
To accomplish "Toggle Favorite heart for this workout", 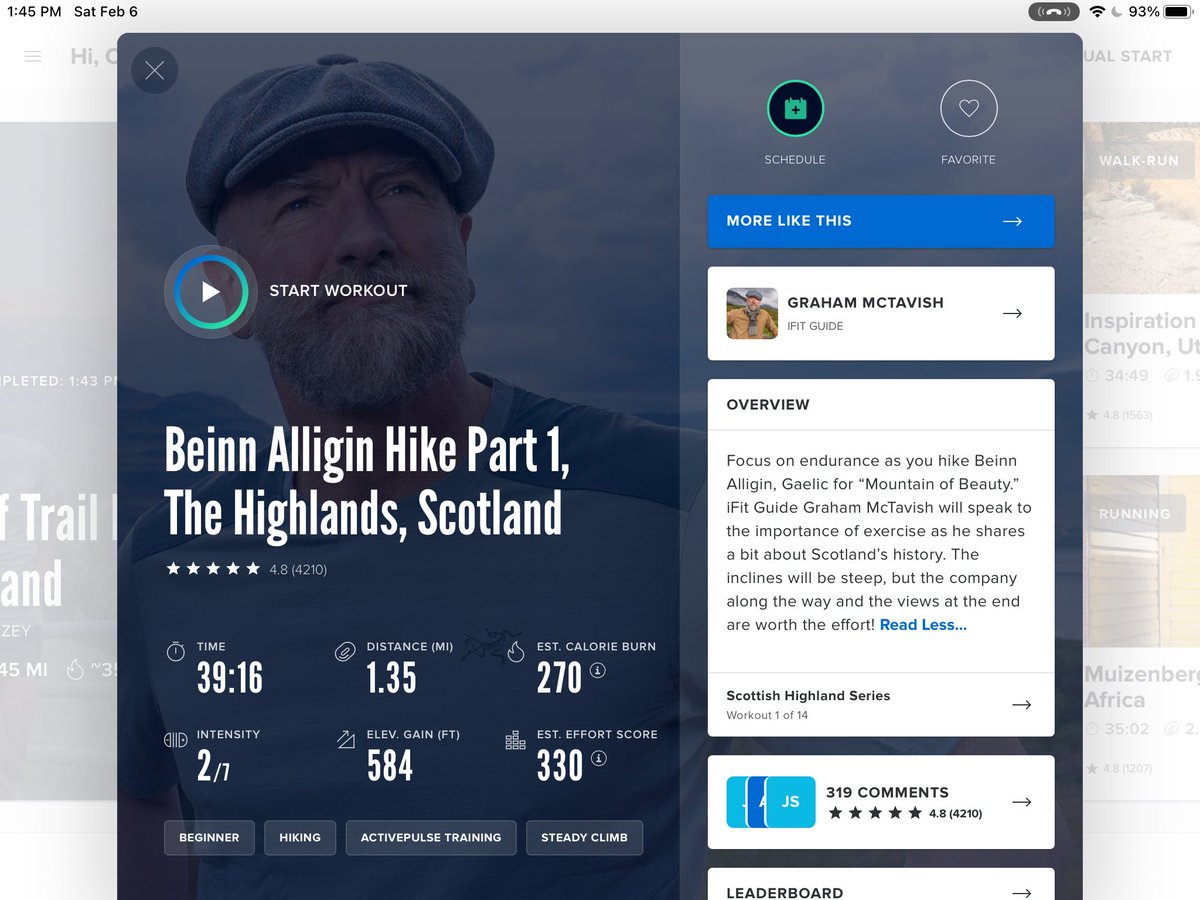I will 968,108.
